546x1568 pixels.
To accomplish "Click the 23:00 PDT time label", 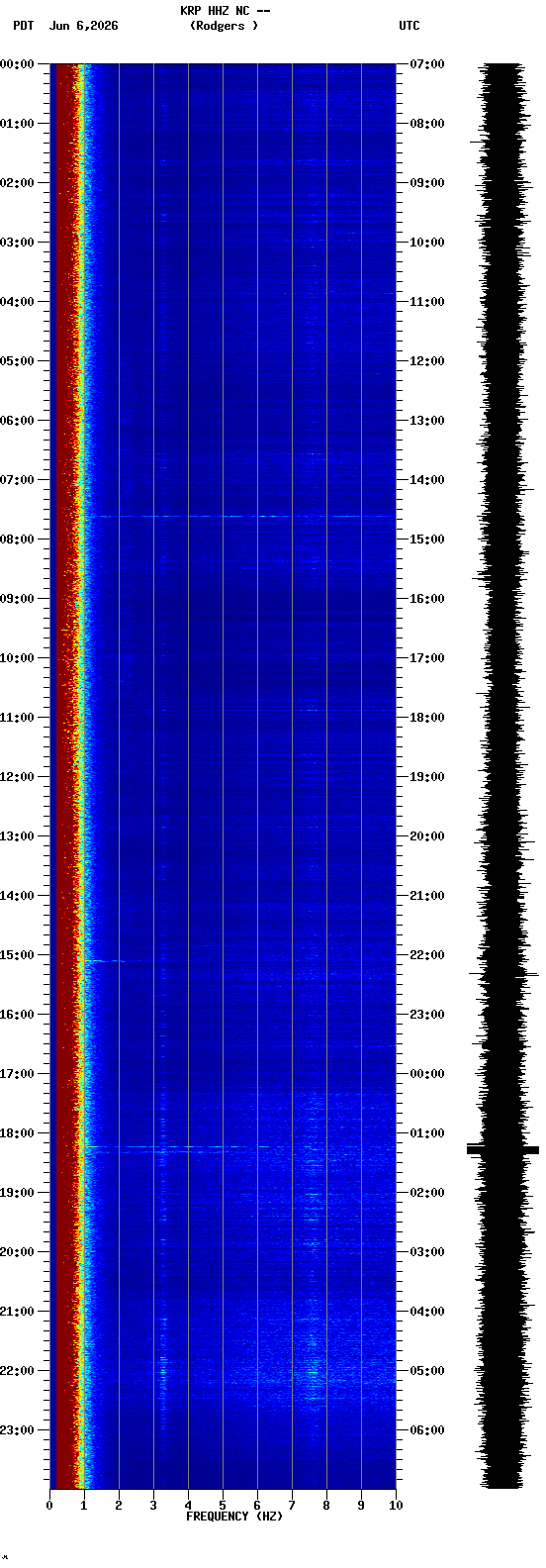I will pyautogui.click(x=18, y=1430).
